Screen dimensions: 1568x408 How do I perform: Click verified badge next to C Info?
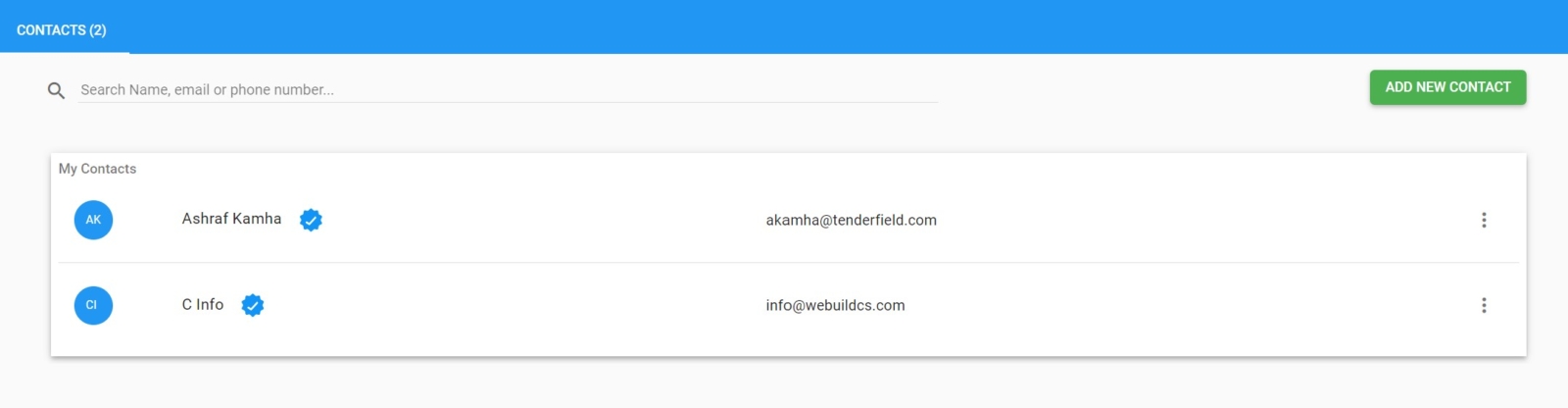click(253, 305)
